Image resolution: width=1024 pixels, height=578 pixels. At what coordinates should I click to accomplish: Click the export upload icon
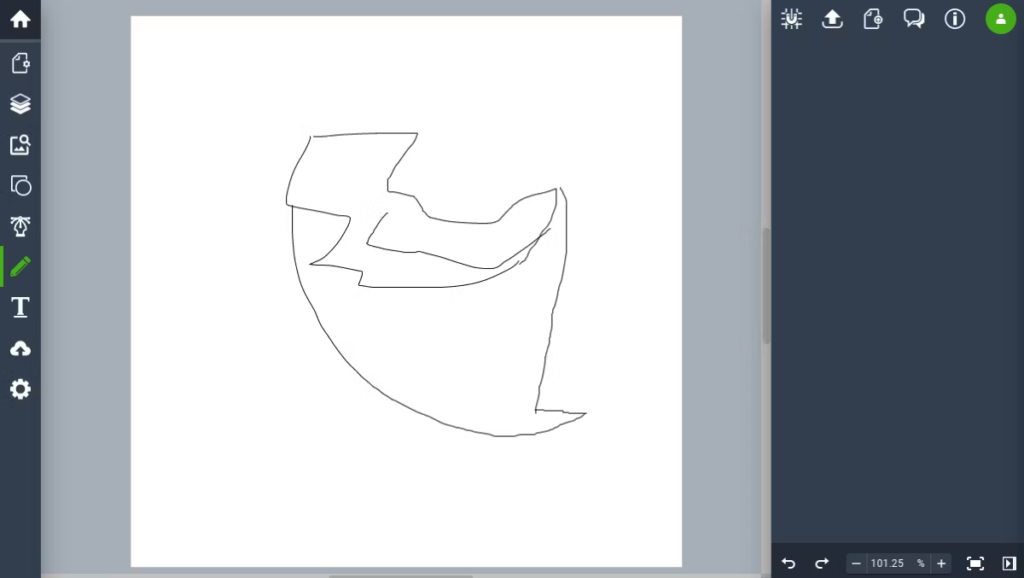point(832,19)
